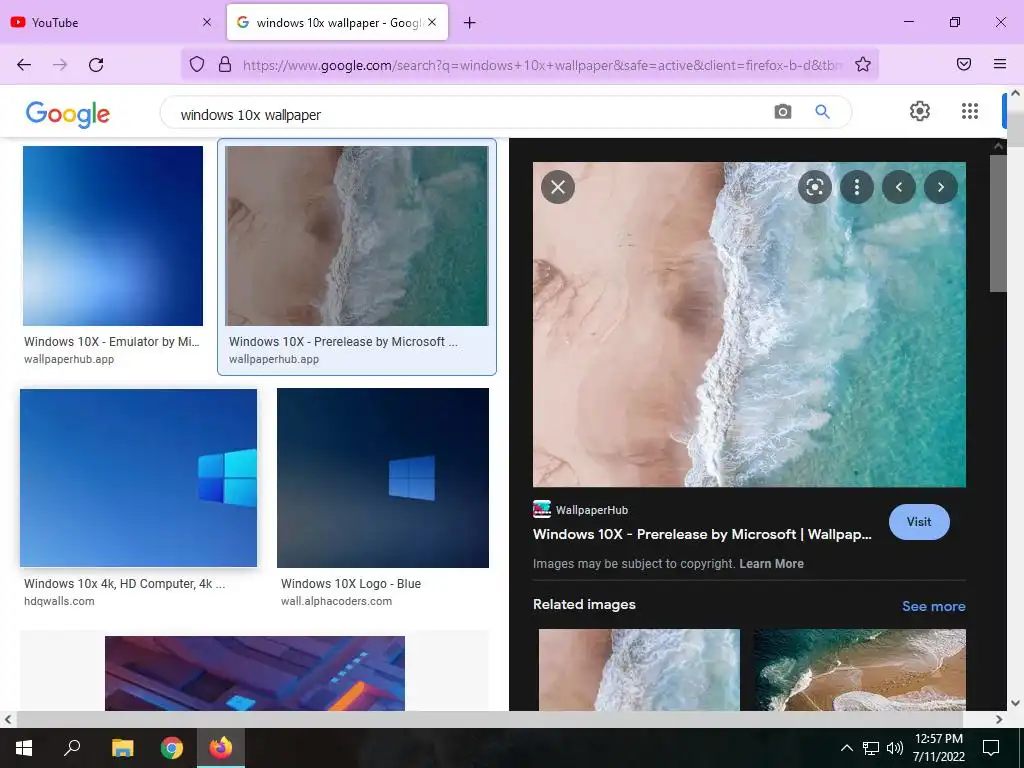Open the blue Windows 10X Emulator thumbnail
This screenshot has width=1024, height=768.
(113, 236)
